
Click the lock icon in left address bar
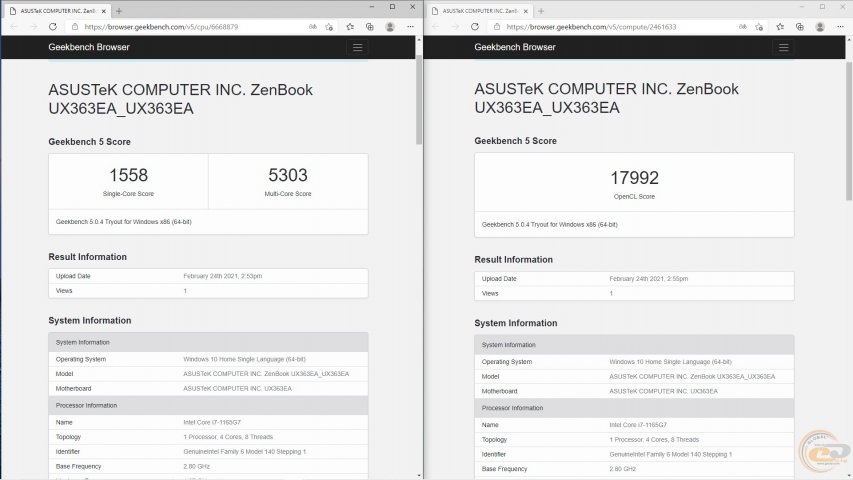pyautogui.click(x=75, y=27)
